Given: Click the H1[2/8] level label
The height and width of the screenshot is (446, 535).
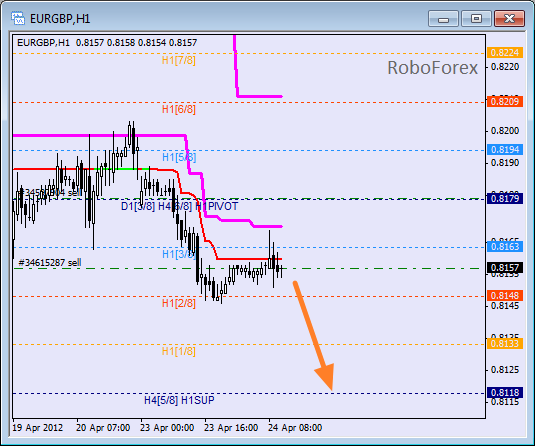Looking at the screenshot, I should tap(178, 303).
